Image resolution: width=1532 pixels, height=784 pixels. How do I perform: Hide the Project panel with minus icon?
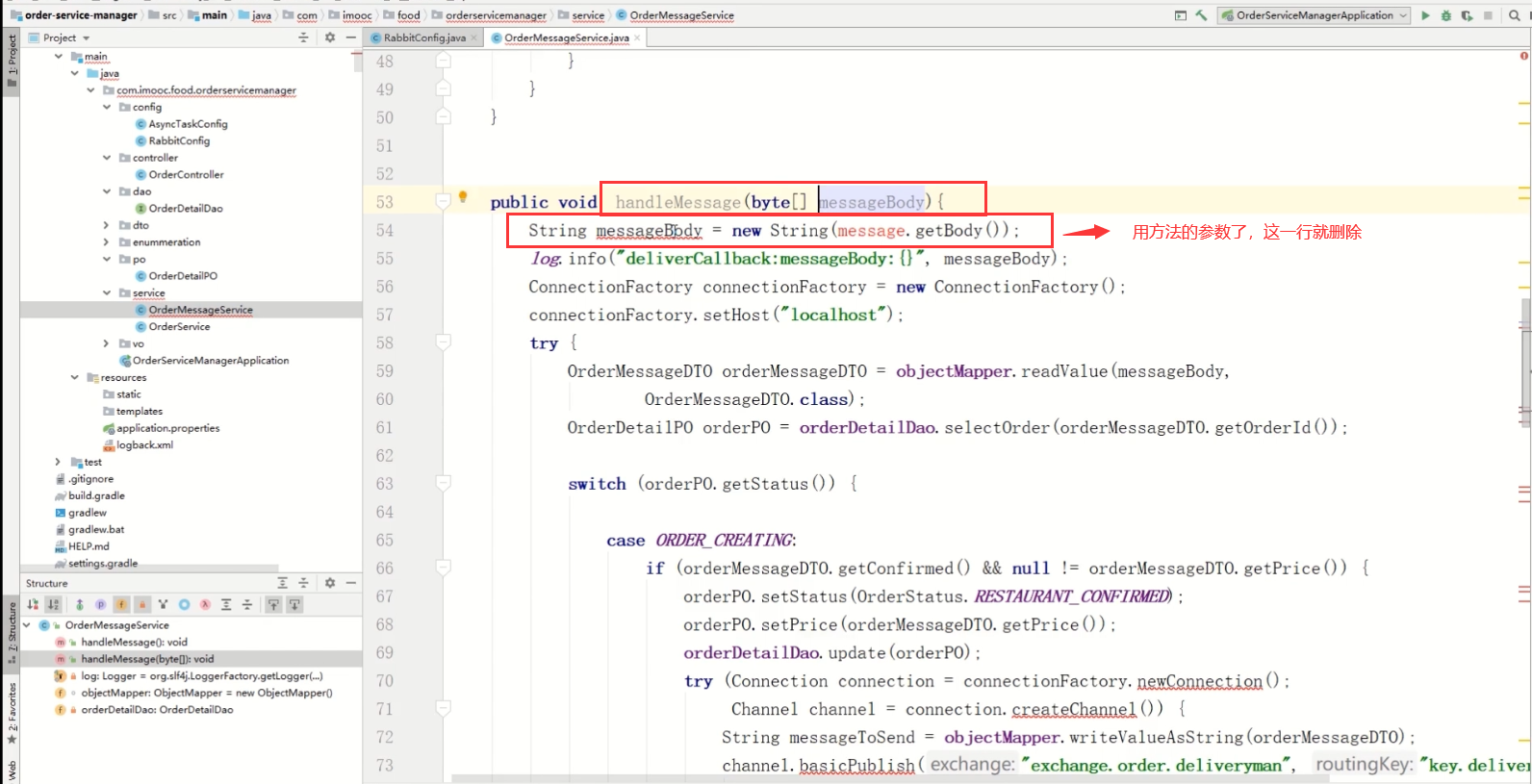pyautogui.click(x=351, y=38)
